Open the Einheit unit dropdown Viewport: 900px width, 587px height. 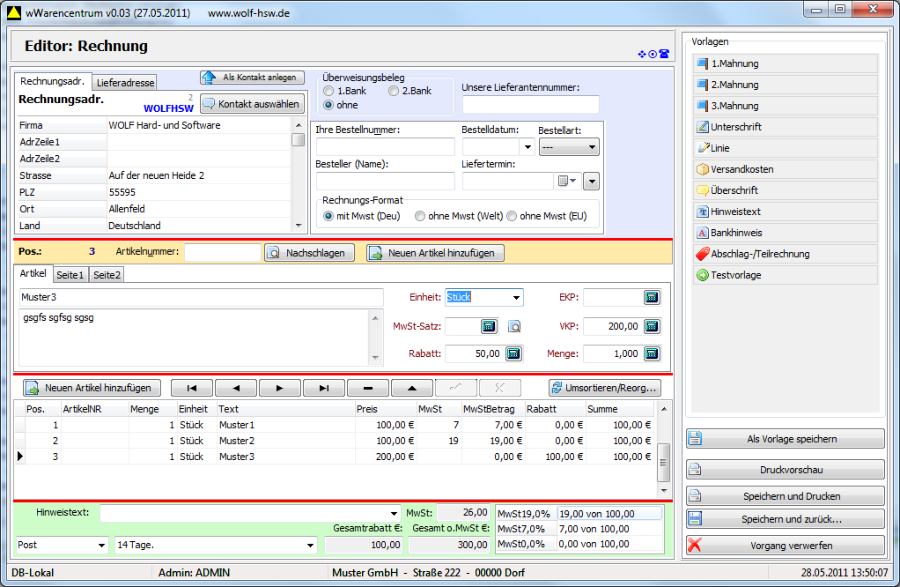516,297
